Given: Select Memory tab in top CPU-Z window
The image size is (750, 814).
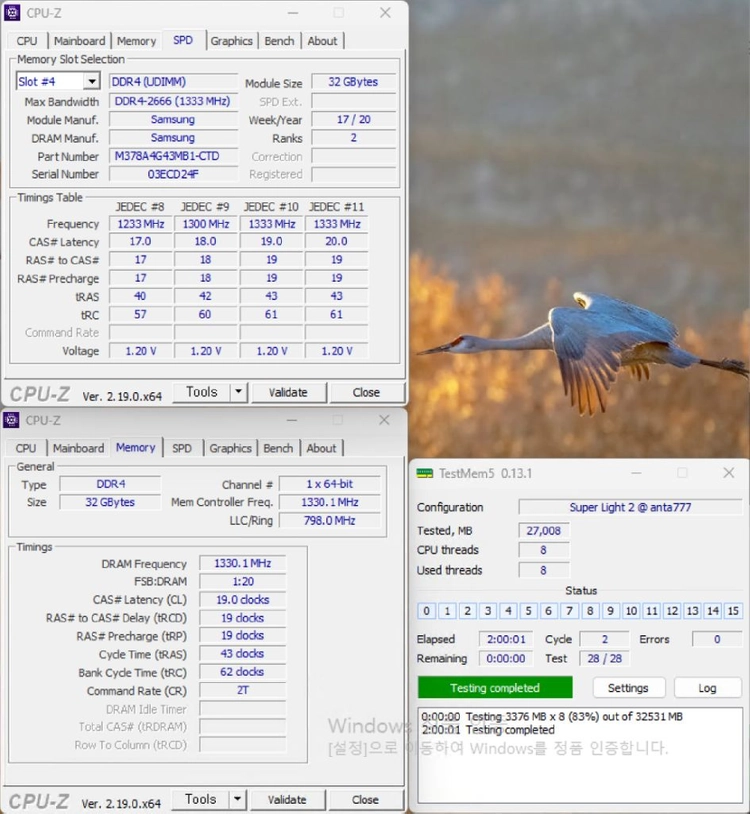Looking at the screenshot, I should [x=136, y=41].
